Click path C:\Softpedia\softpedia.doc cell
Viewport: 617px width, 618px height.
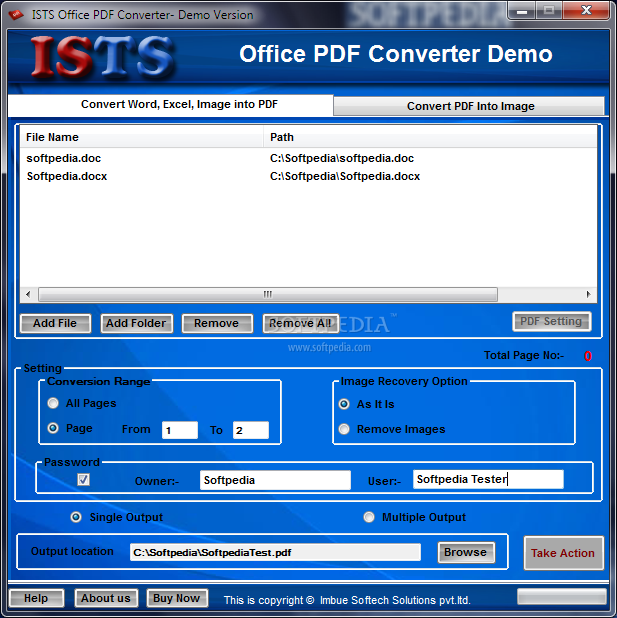coord(342,158)
